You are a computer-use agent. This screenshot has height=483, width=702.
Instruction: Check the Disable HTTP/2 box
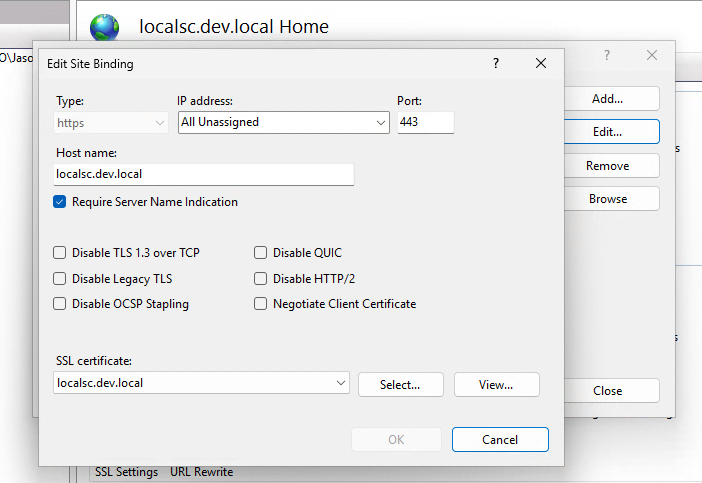click(261, 279)
